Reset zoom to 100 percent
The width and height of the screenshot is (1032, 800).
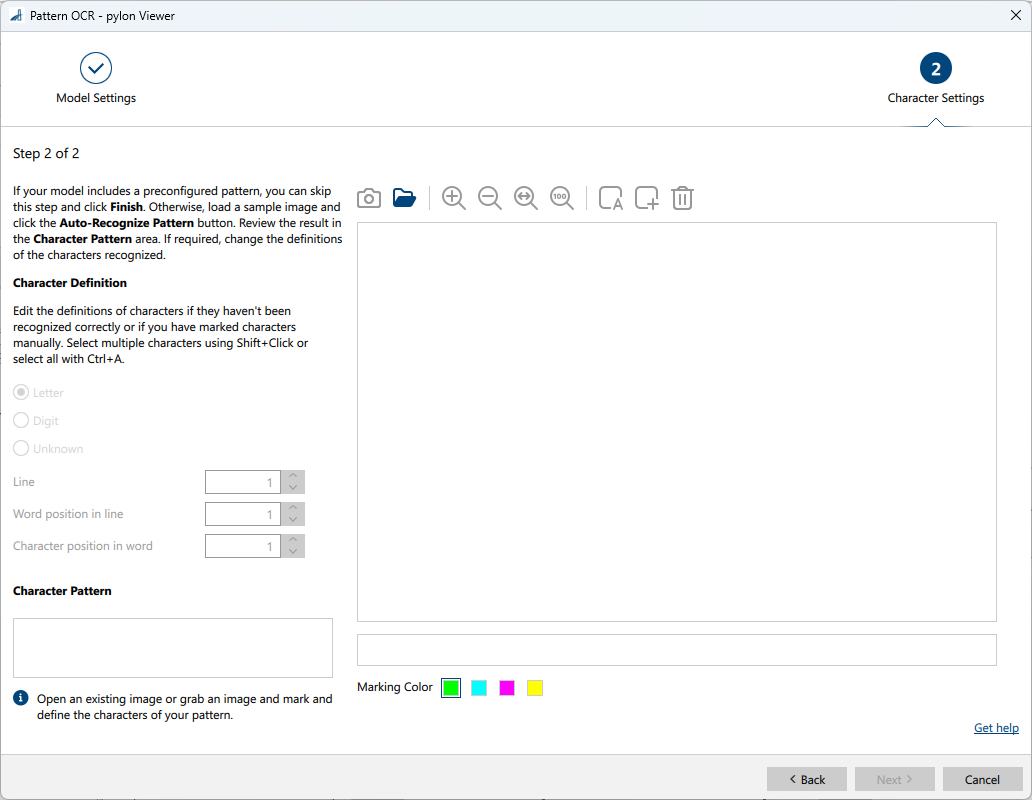coord(561,198)
